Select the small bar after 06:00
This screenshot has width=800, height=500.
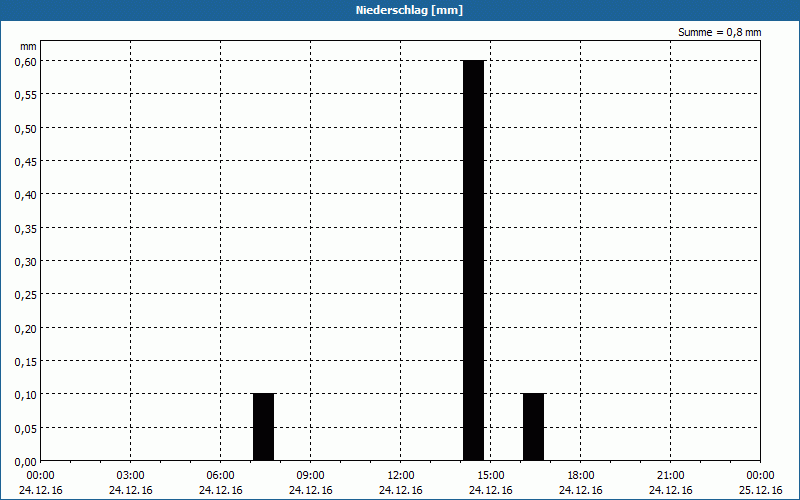click(x=263, y=427)
